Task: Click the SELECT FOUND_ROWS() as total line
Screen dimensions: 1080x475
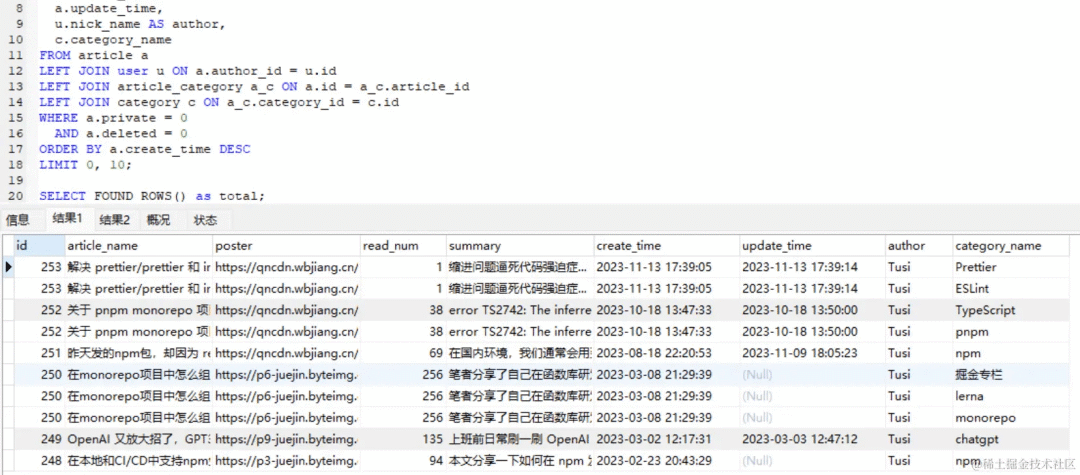Action: 152,196
